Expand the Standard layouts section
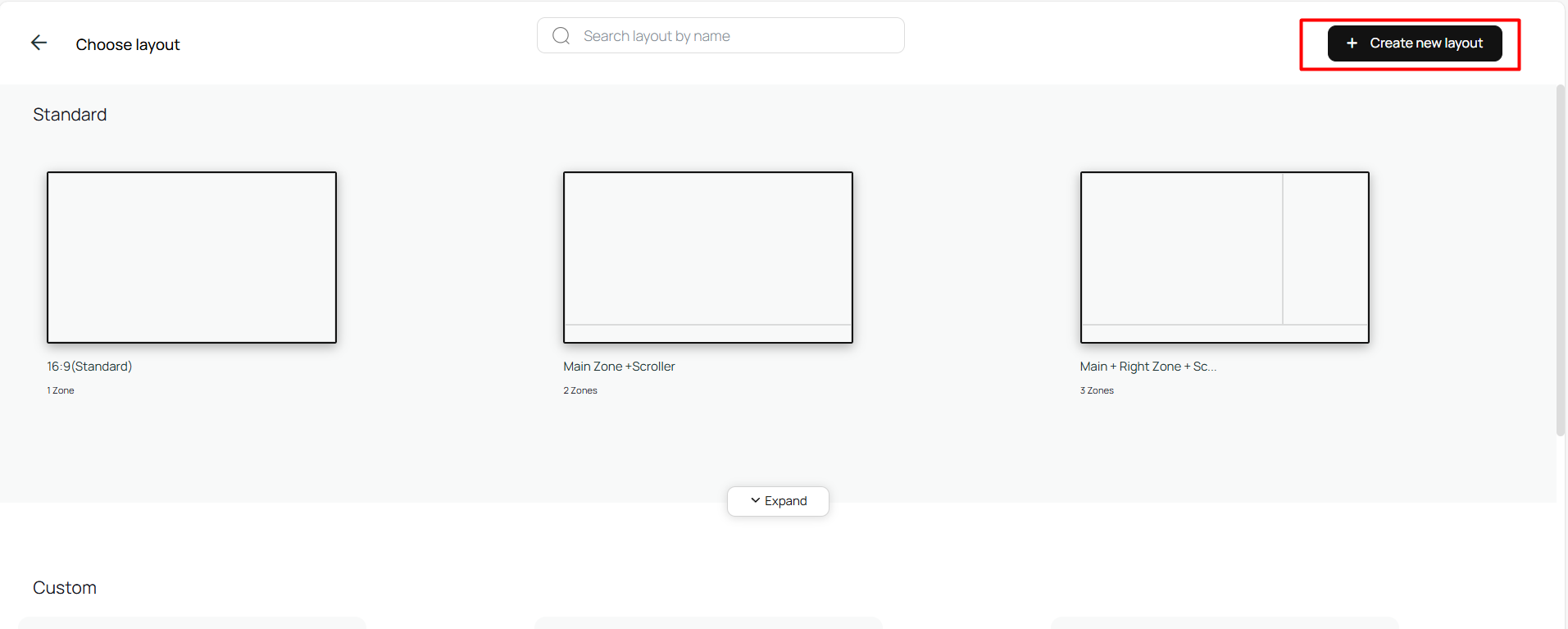The image size is (1568, 629). [x=778, y=501]
